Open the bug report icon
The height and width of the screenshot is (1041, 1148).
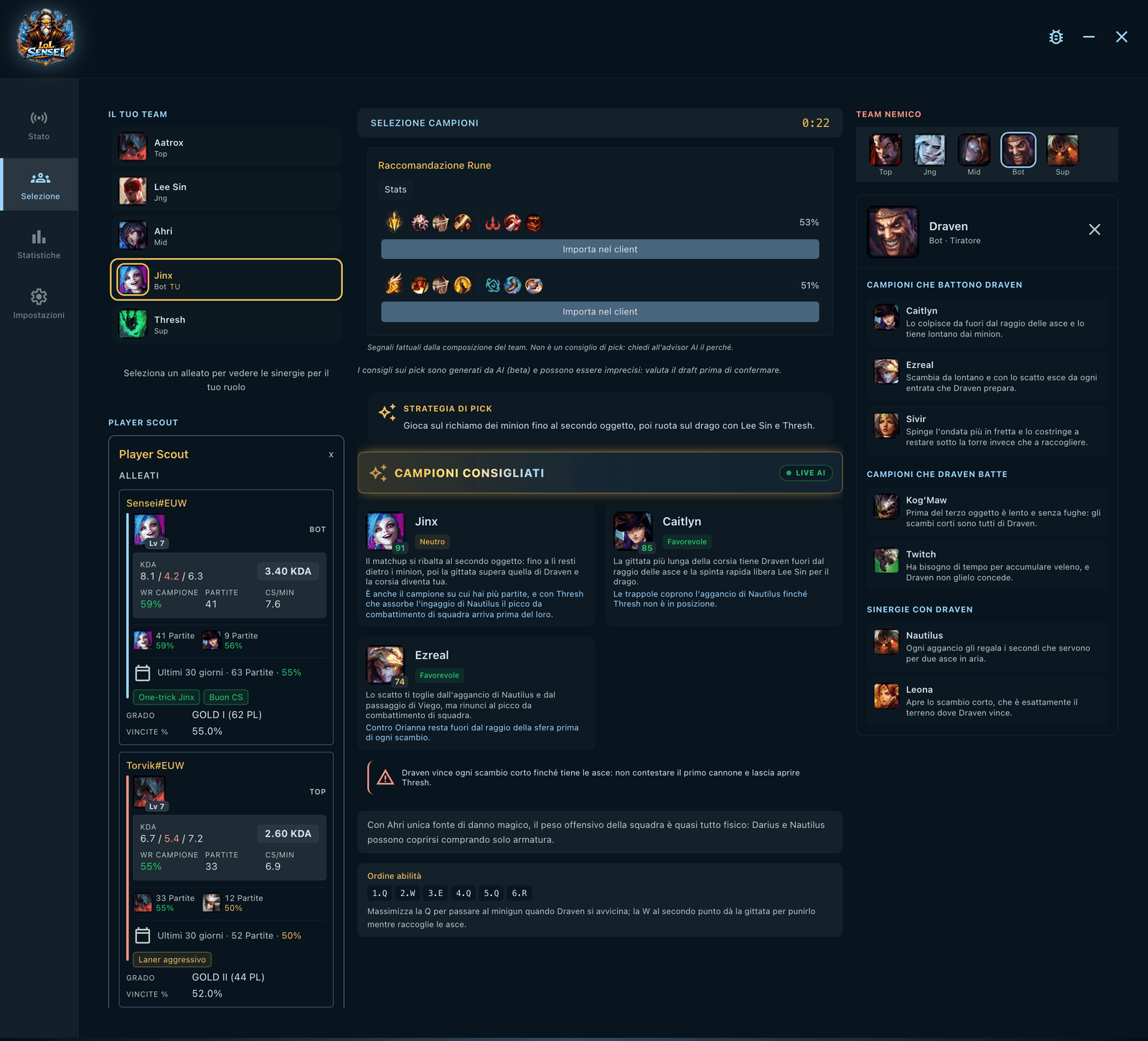click(x=1055, y=37)
